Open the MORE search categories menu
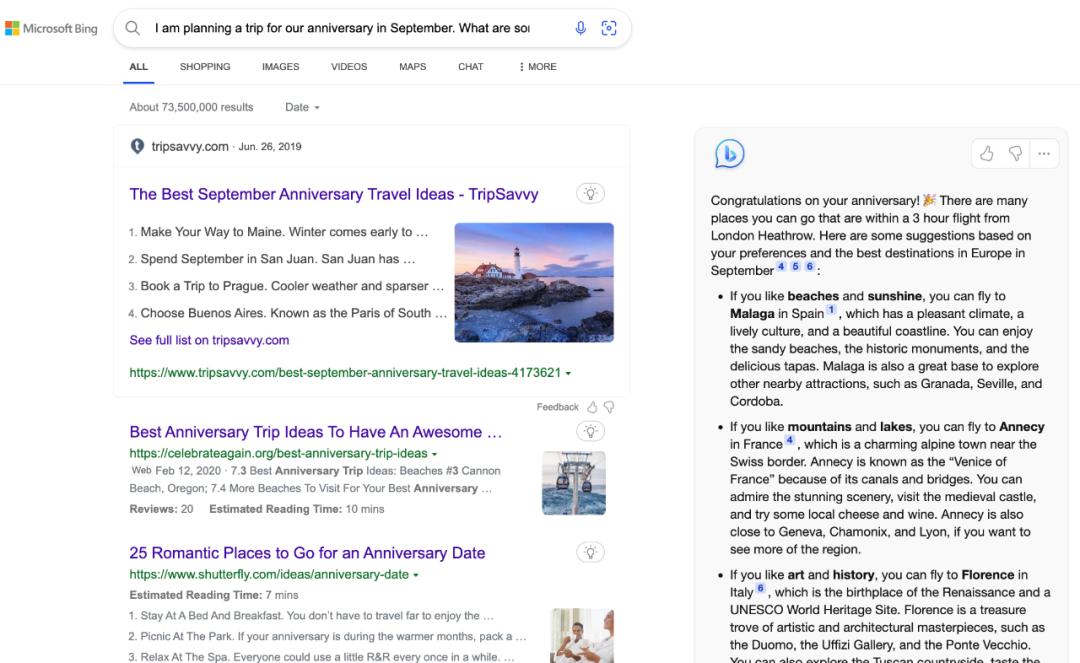1080x663 pixels. pos(538,67)
